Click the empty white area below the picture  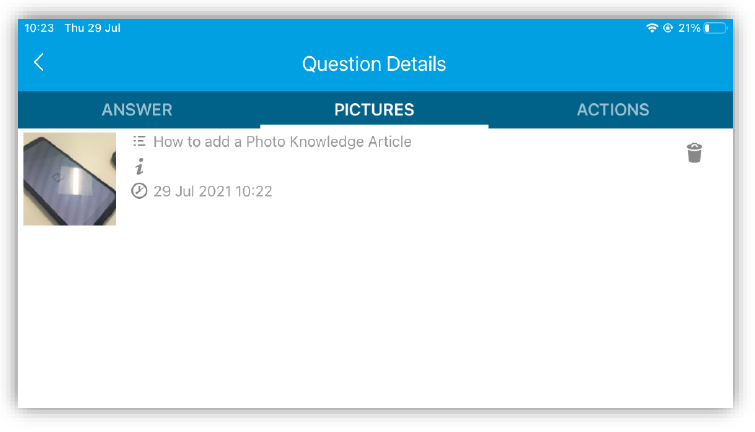pyautogui.click(x=374, y=320)
